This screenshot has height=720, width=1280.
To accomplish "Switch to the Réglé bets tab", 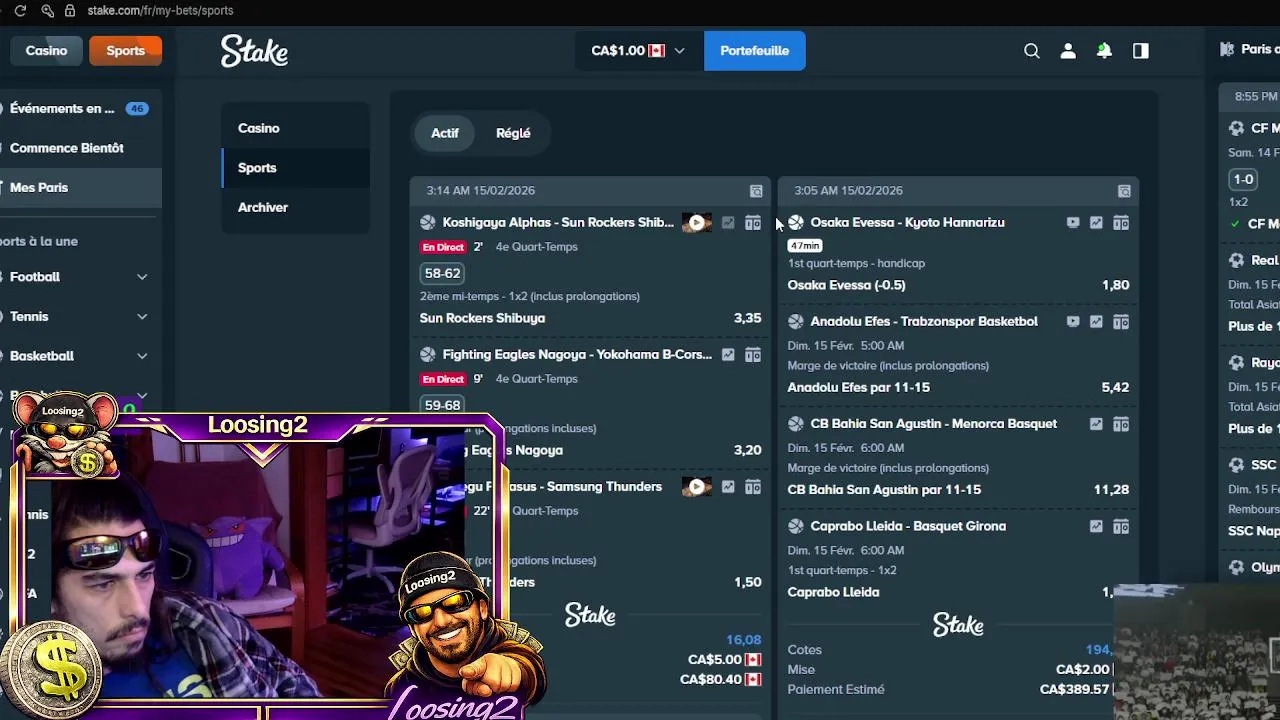I will pos(513,133).
